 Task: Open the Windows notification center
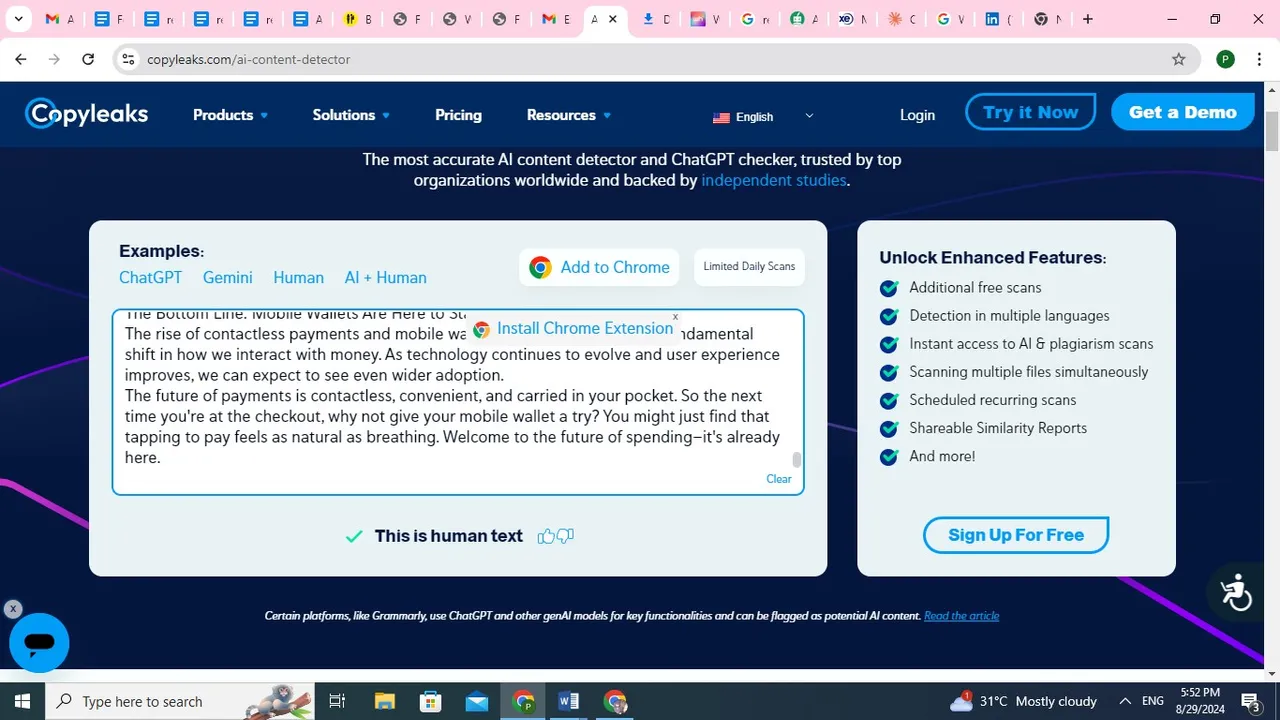(1250, 701)
